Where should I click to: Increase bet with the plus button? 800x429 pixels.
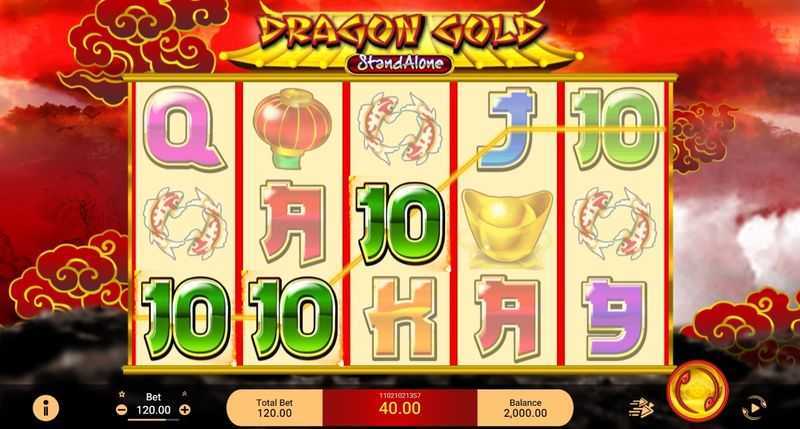point(185,410)
